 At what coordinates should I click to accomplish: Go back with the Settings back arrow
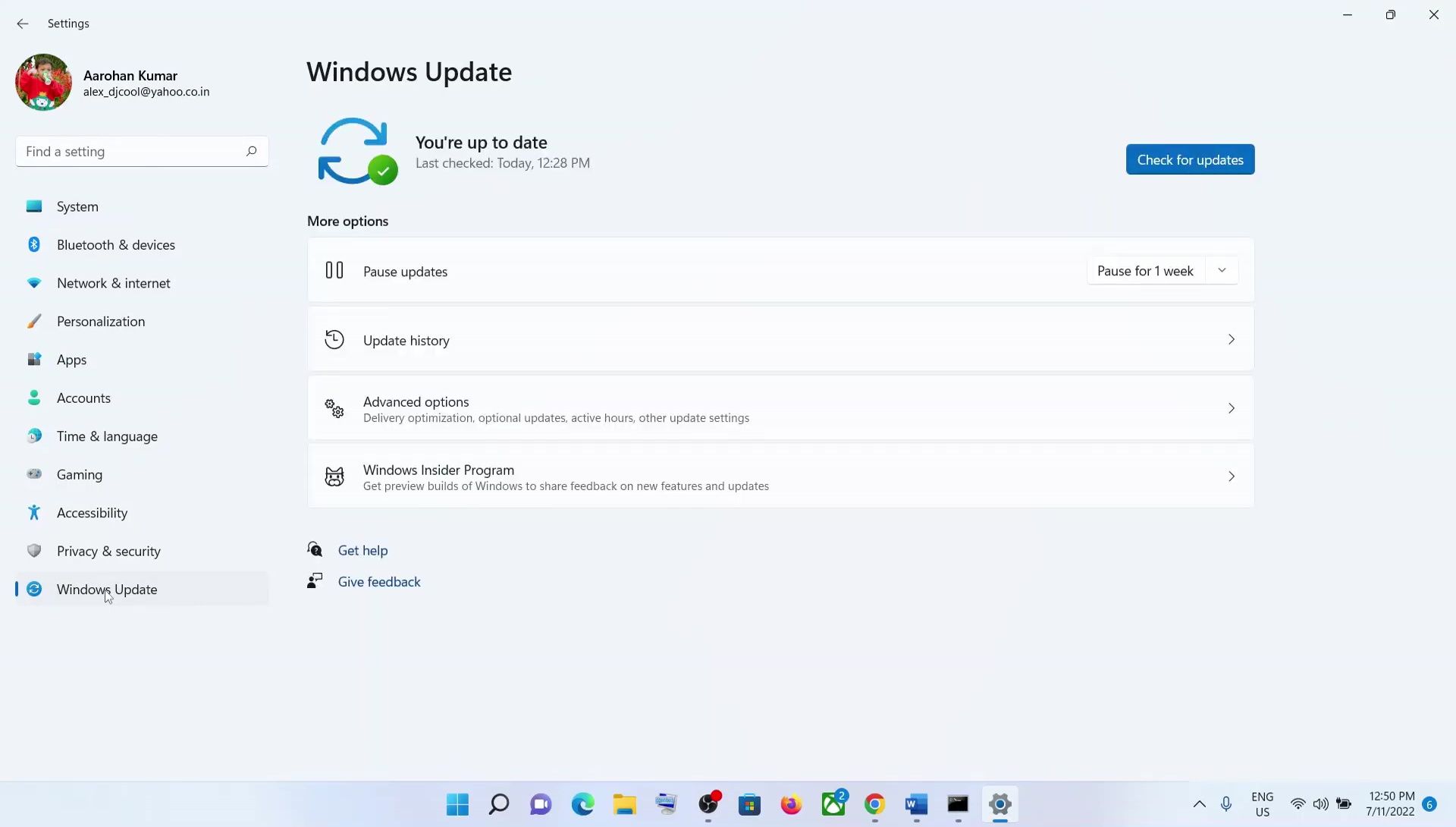pyautogui.click(x=23, y=24)
